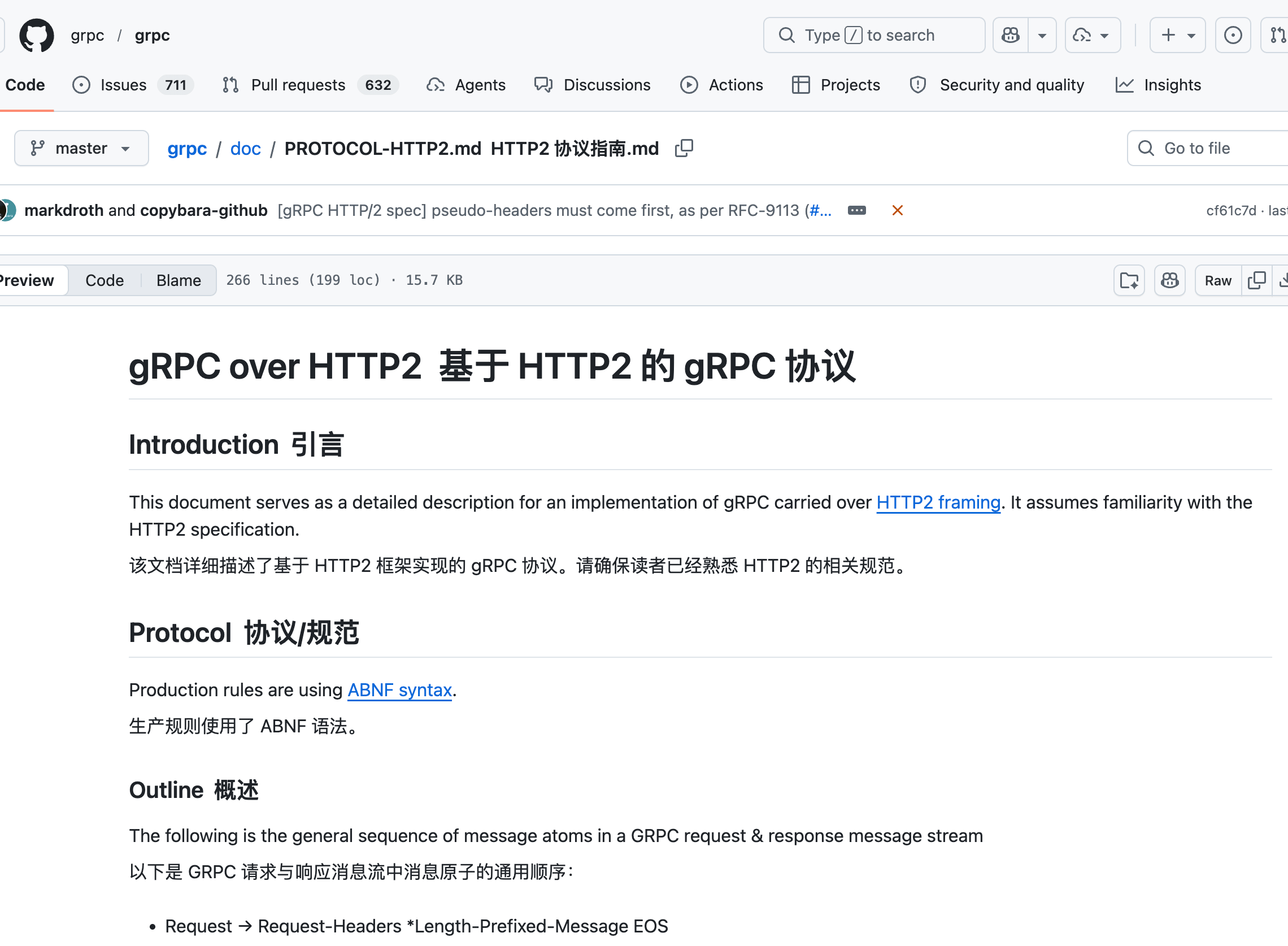Screen dimensions: 1288x946
Task: Open the HTTP2 framing hyperlink
Action: click(938, 503)
